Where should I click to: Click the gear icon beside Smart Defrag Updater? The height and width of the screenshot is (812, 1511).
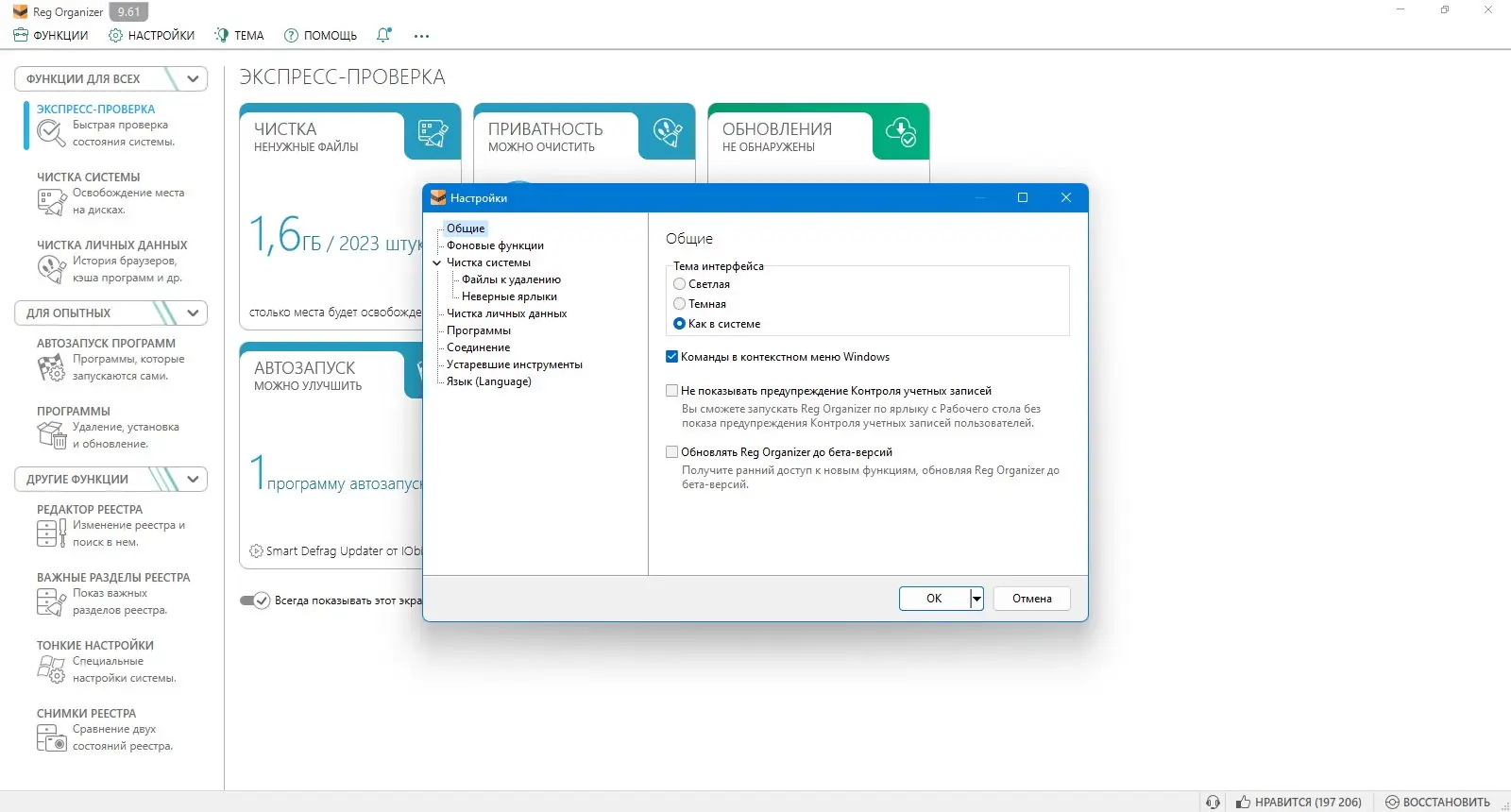256,551
